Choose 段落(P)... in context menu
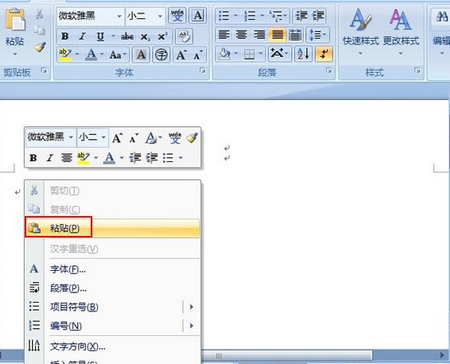The height and width of the screenshot is (364, 450). point(113,288)
